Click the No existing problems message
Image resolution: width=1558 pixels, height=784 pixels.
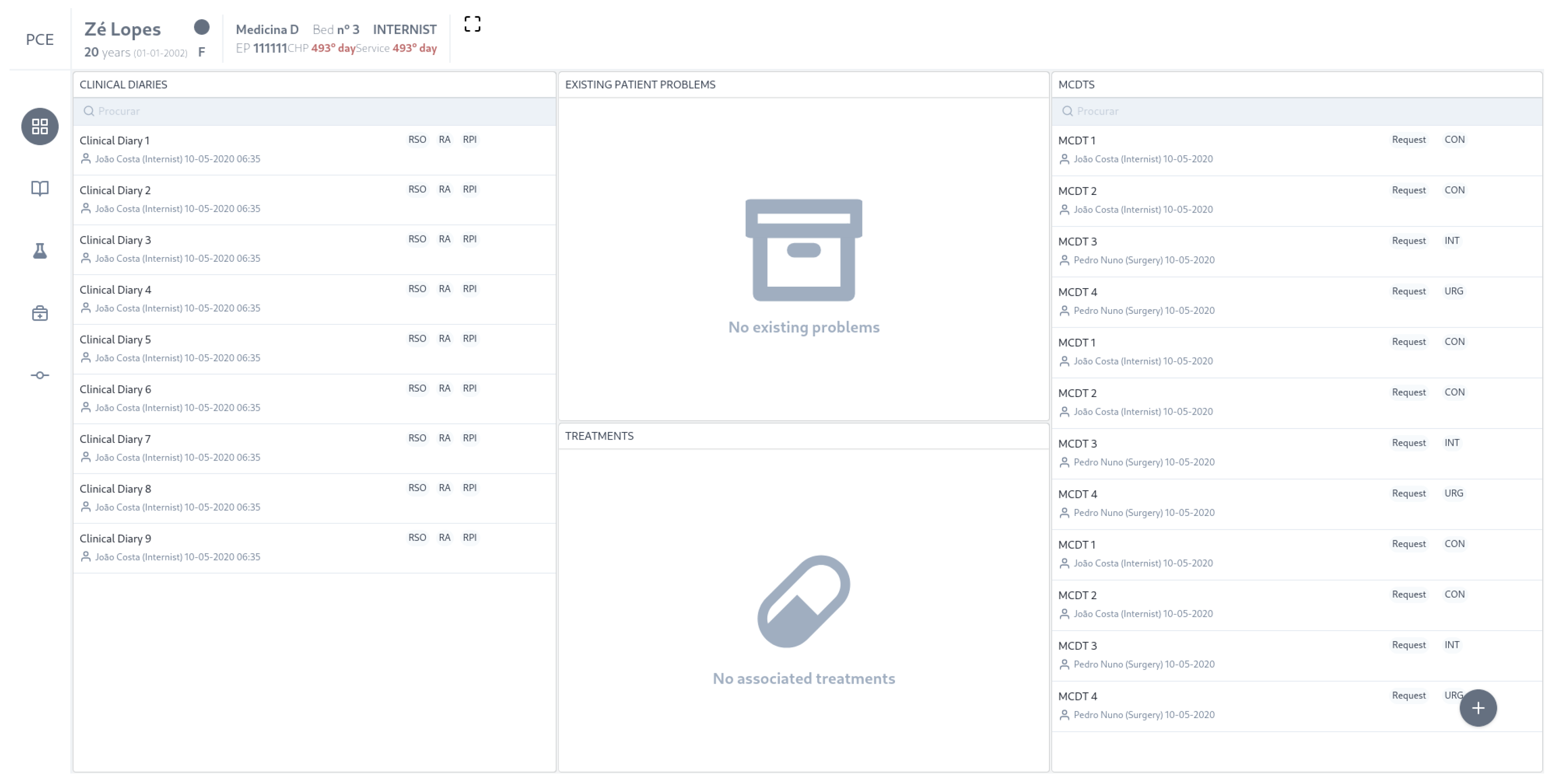(x=804, y=327)
